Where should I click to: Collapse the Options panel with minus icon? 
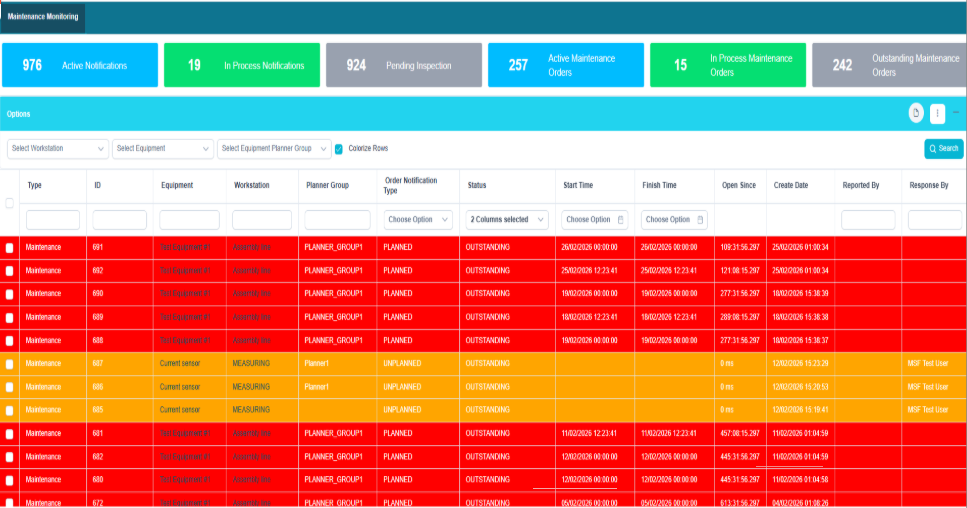(956, 113)
